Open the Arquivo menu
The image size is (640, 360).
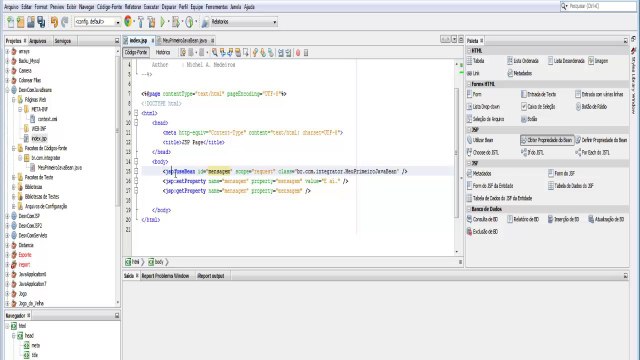[x=11, y=7]
